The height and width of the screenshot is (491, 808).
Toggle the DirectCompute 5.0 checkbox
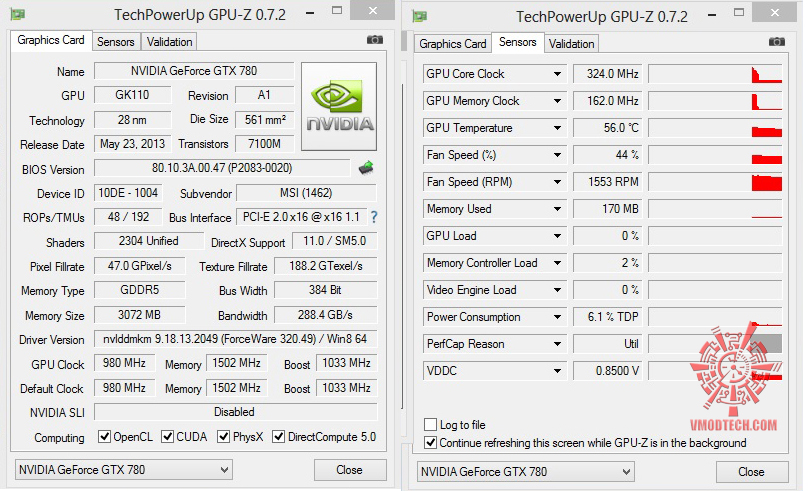[x=279, y=437]
